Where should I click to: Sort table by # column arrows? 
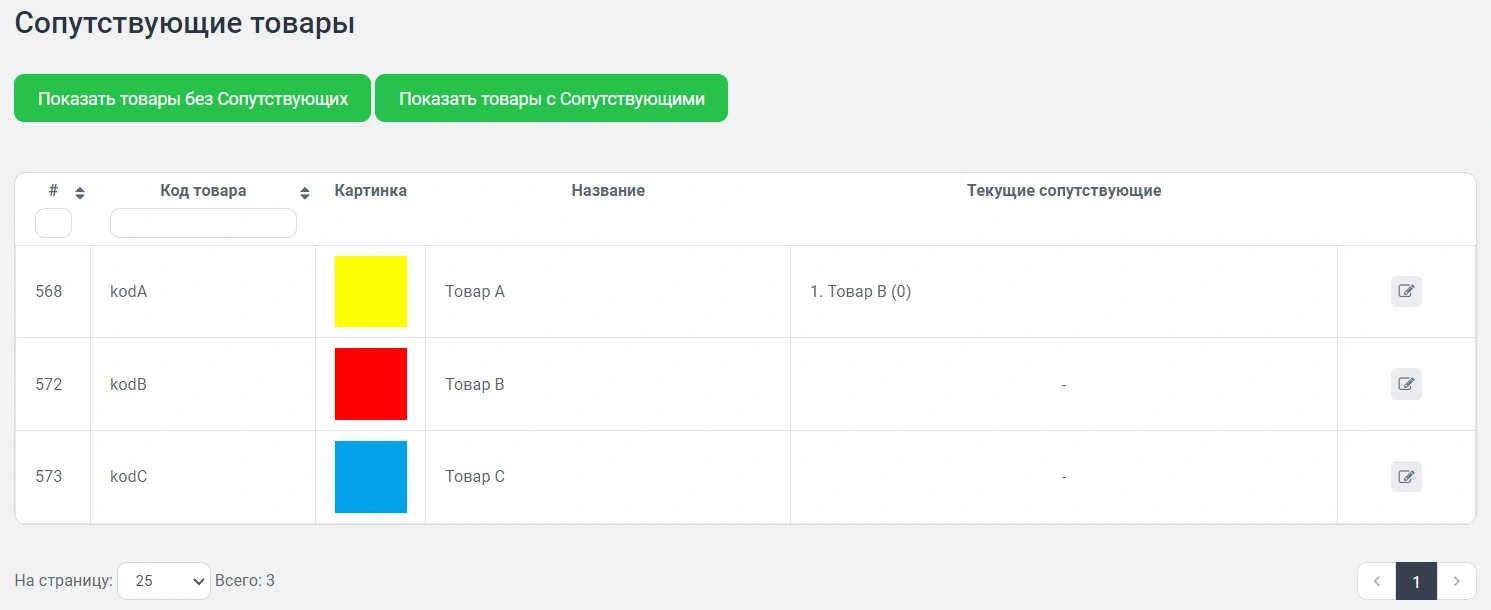pyautogui.click(x=80, y=192)
